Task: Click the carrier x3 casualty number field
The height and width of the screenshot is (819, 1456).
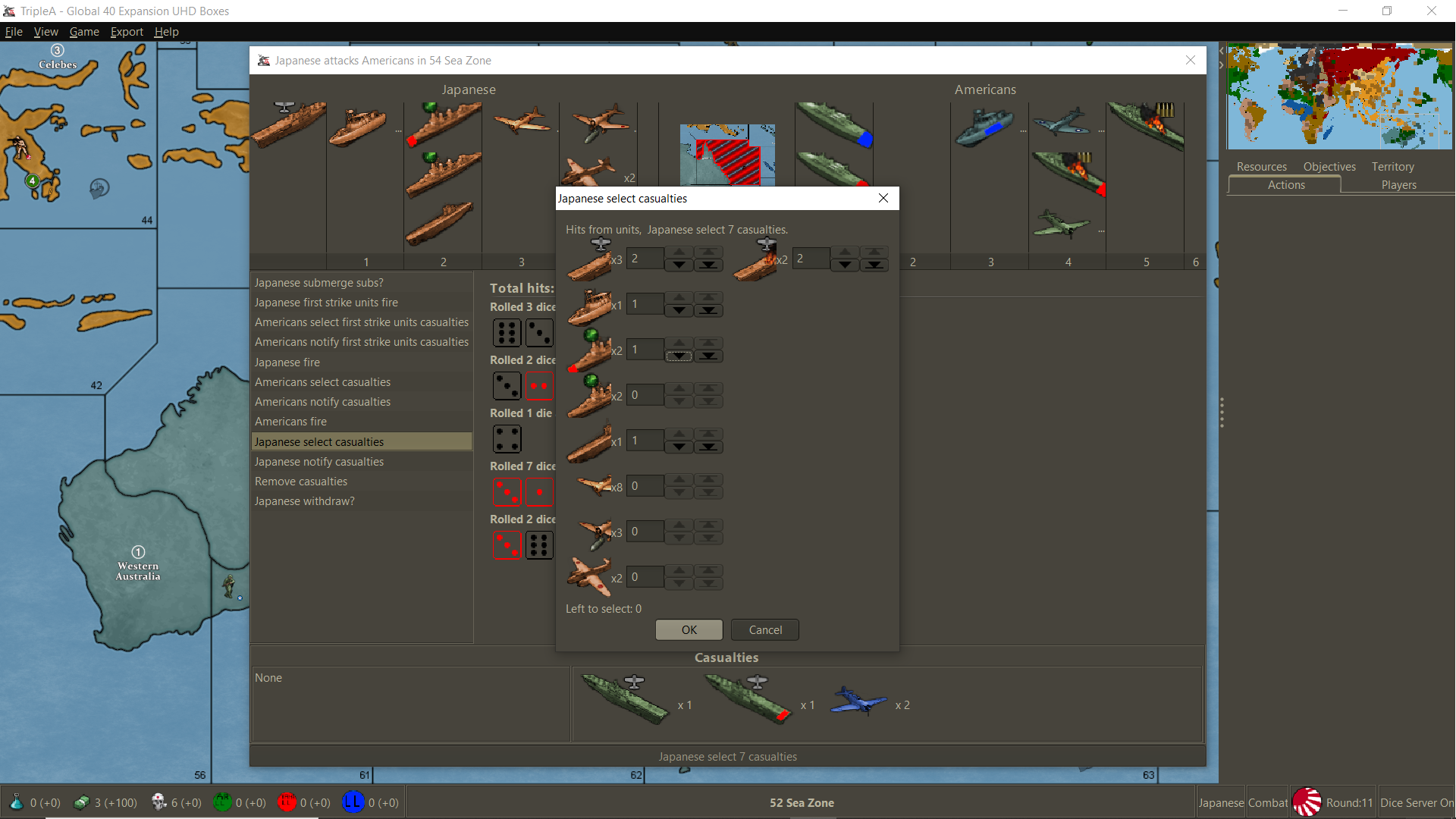Action: click(x=645, y=259)
